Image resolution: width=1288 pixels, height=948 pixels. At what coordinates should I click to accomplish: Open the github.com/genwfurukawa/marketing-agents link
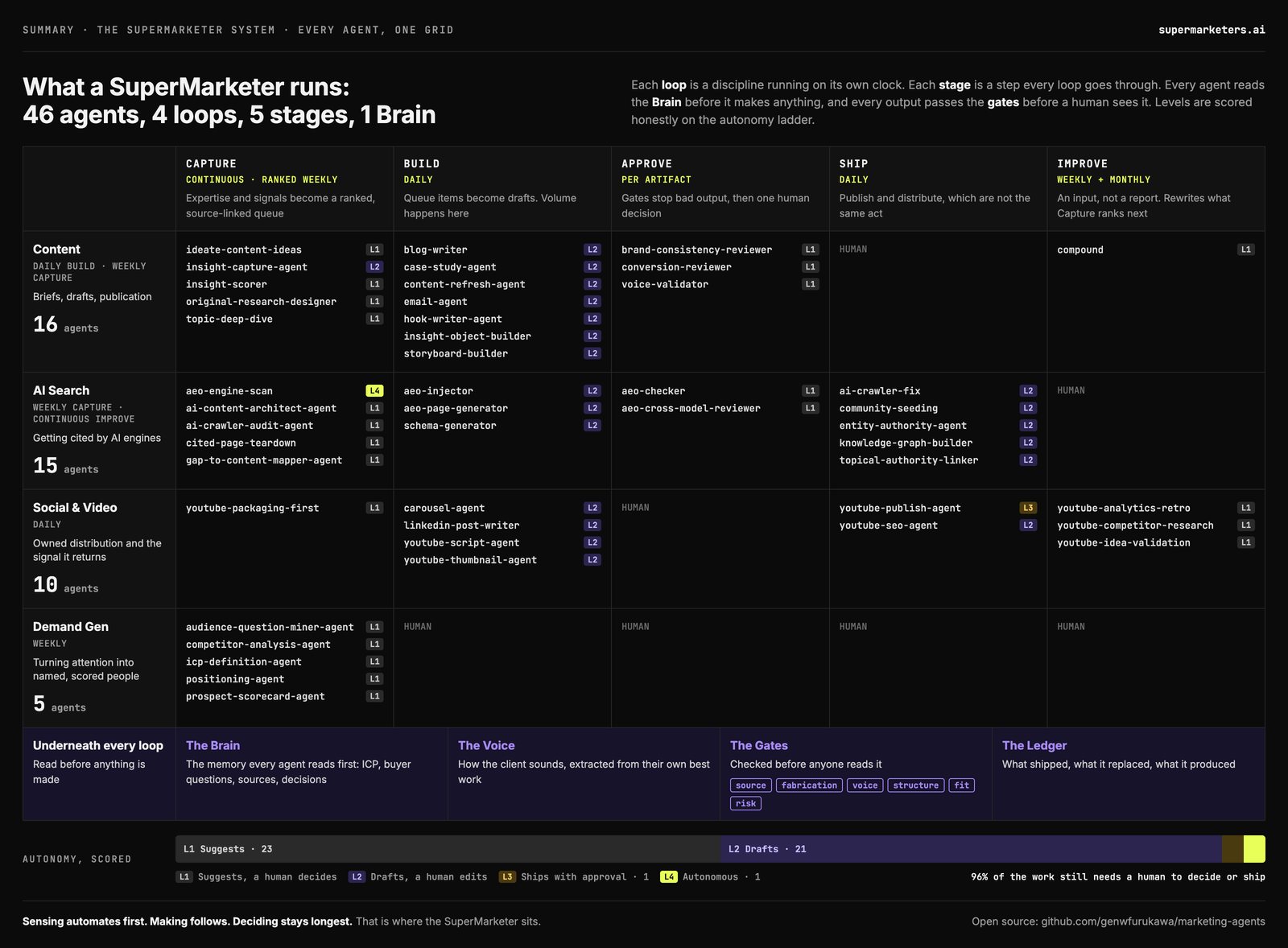[x=1153, y=921]
